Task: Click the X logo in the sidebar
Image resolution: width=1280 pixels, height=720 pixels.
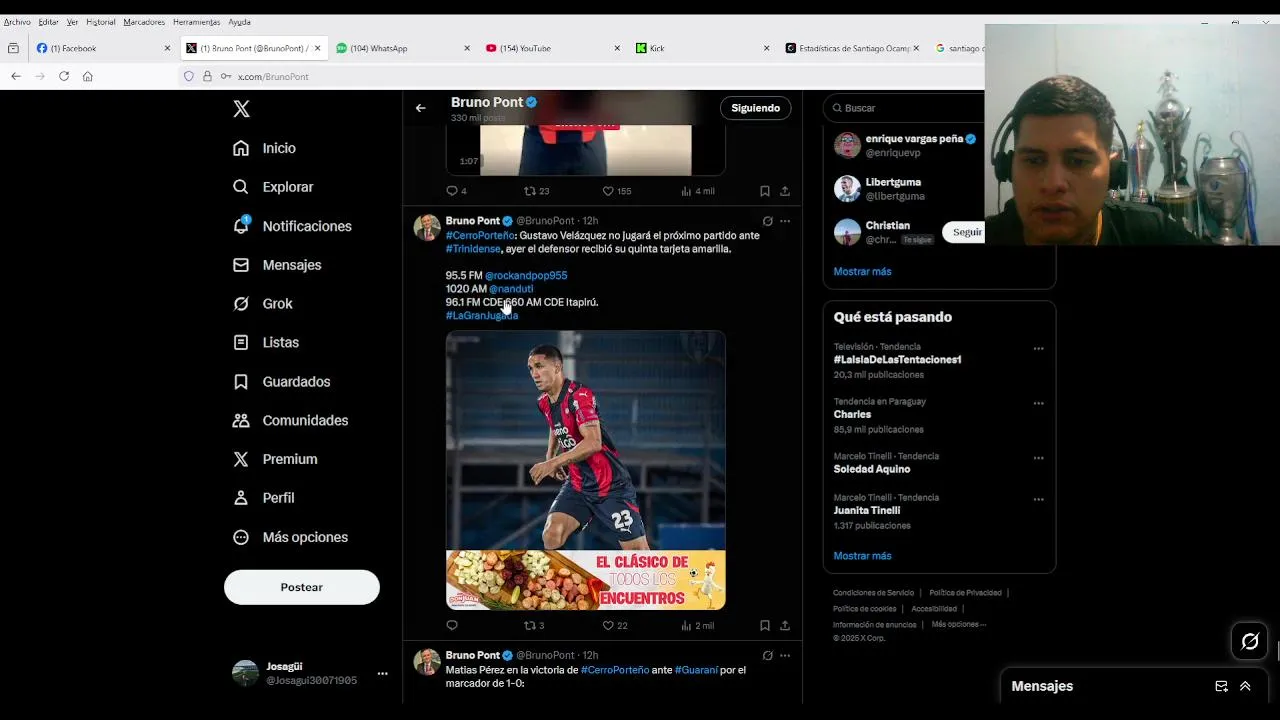Action: coord(241,109)
